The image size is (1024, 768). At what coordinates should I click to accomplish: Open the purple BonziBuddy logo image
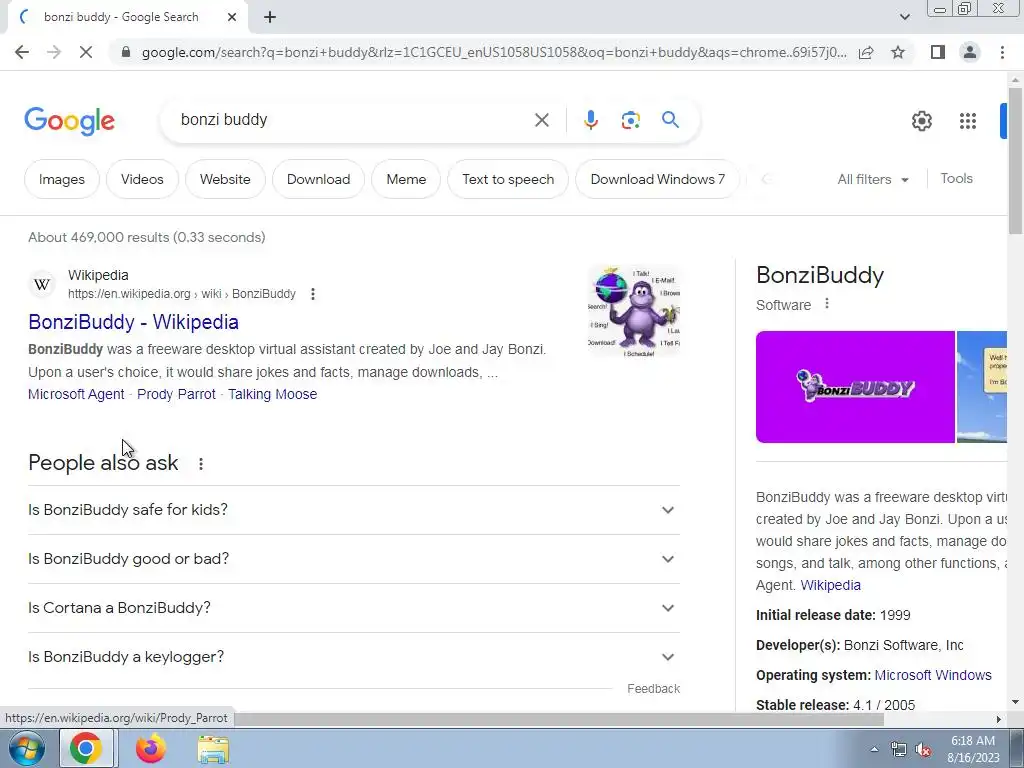[855, 387]
